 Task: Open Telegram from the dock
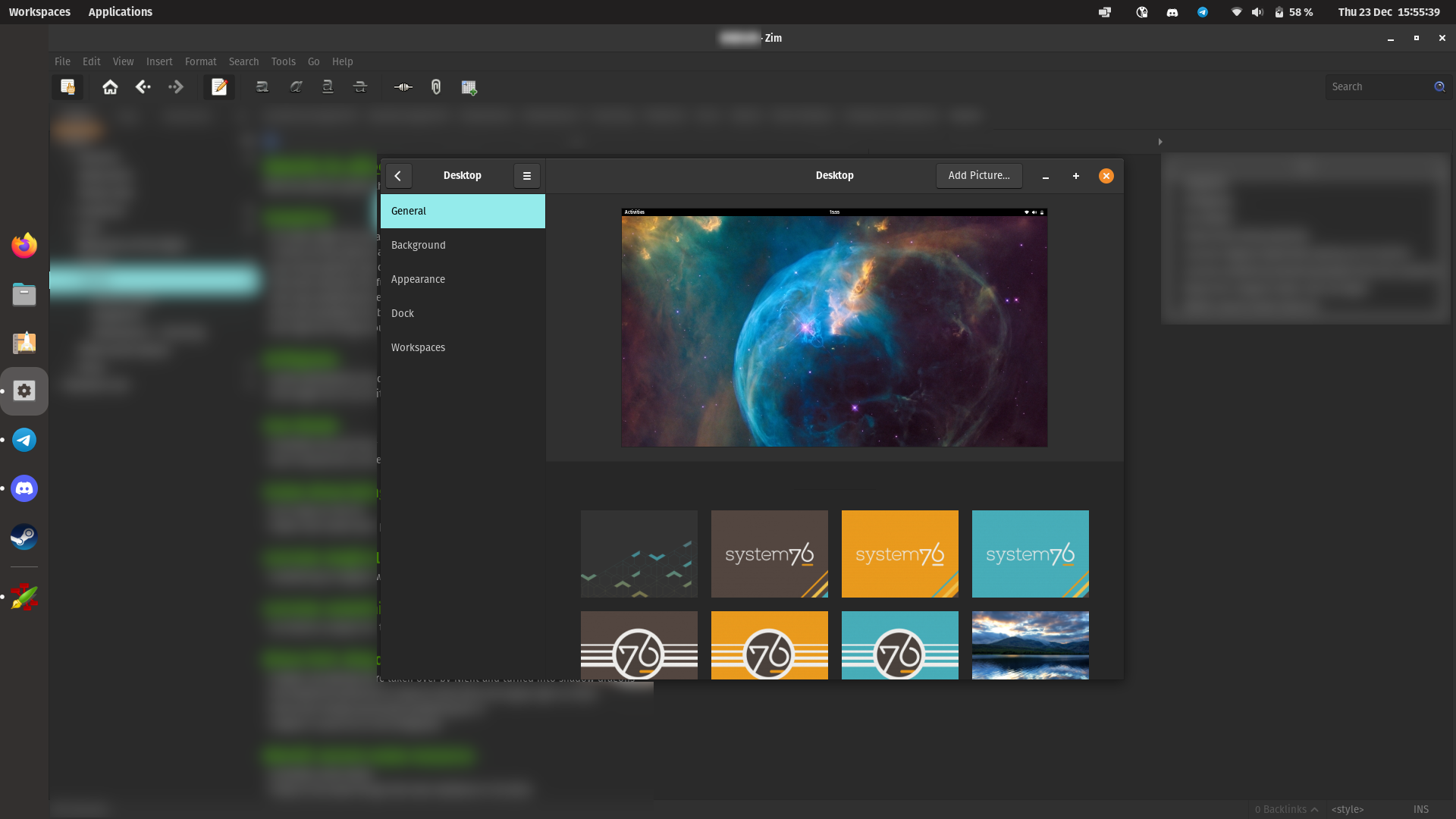[x=24, y=440]
